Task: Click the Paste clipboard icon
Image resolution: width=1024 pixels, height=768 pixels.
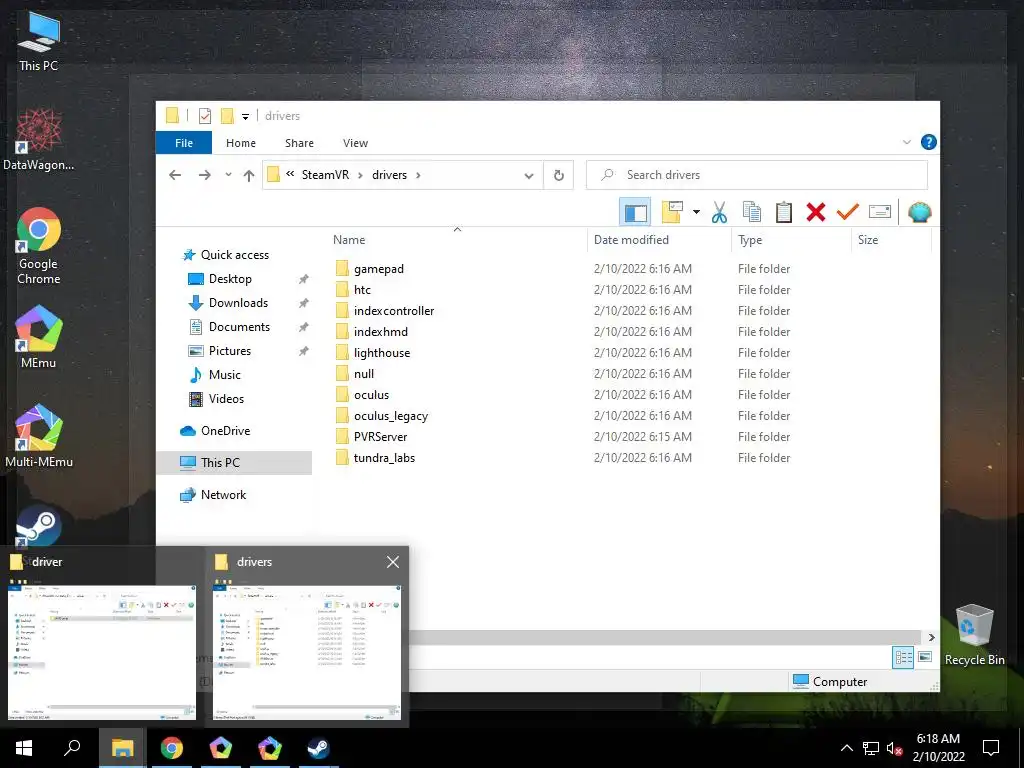Action: coord(784,212)
